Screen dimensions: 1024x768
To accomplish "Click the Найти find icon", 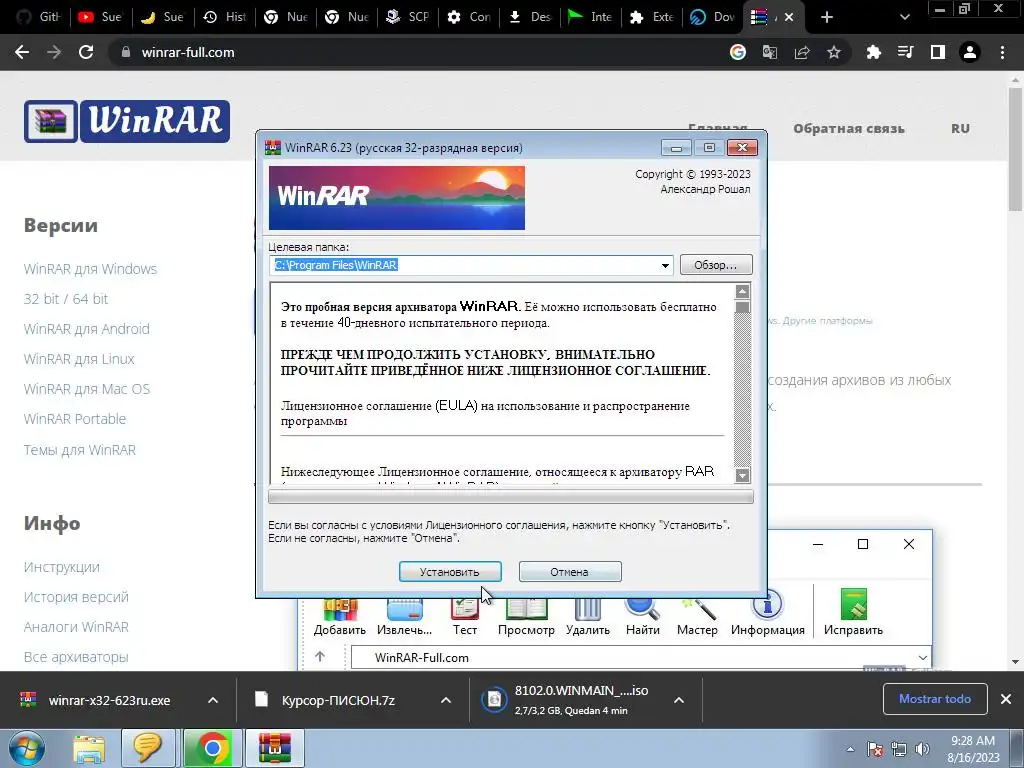I will tap(643, 617).
